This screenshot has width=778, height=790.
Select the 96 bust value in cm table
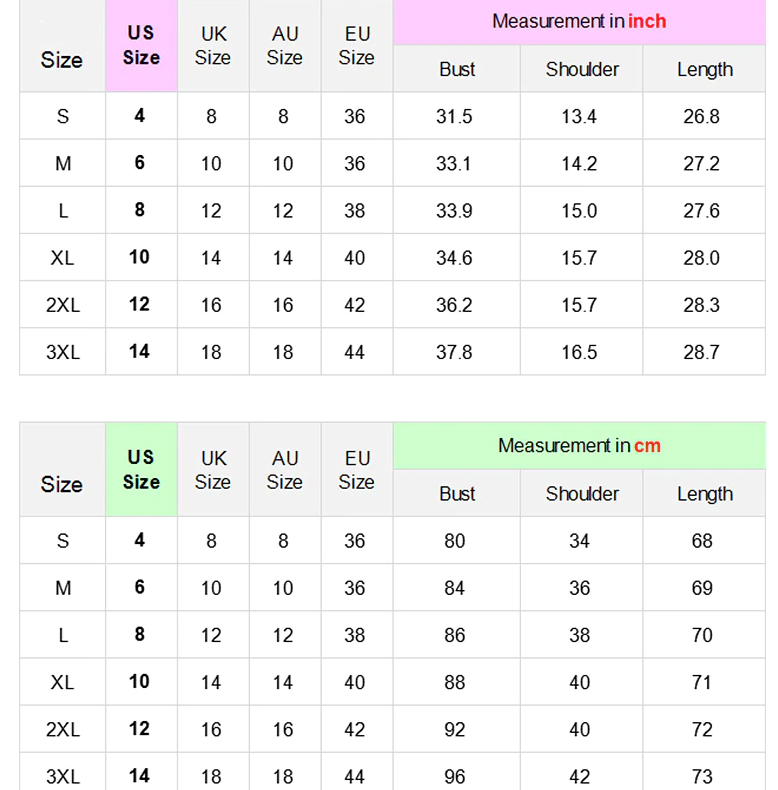point(455,776)
